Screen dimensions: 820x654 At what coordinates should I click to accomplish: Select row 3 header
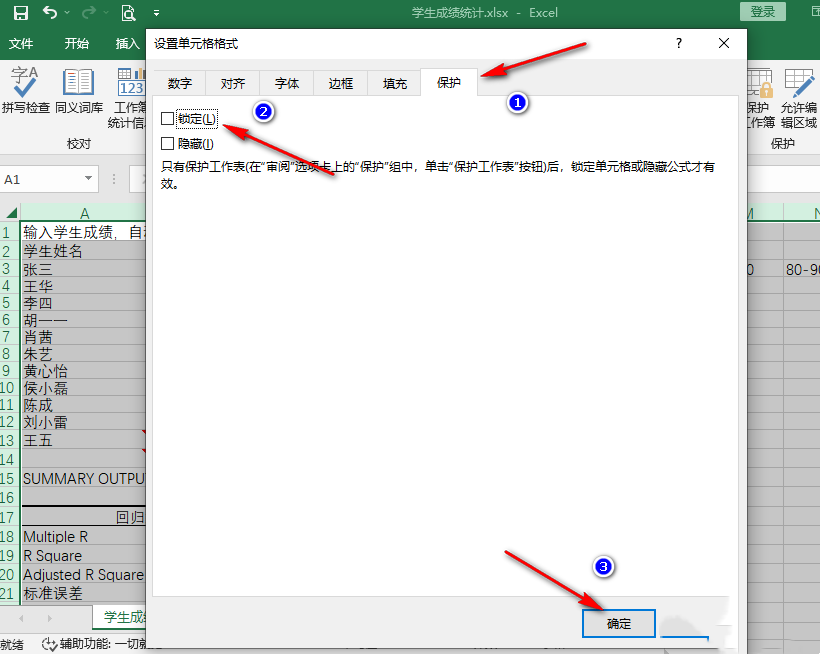(x=6, y=269)
